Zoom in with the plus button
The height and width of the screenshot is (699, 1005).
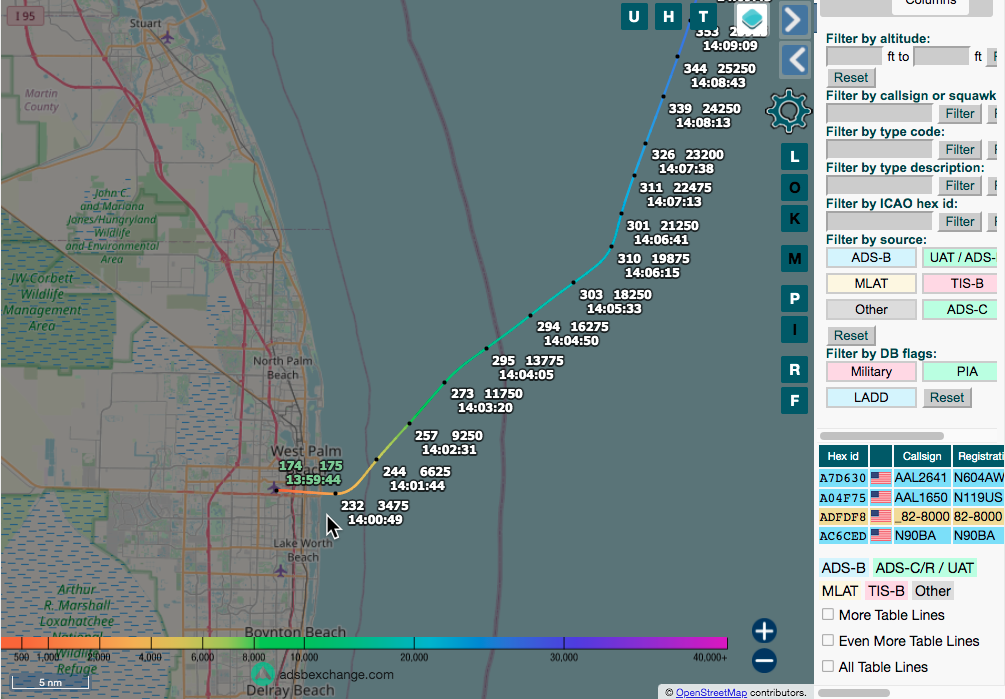point(764,631)
